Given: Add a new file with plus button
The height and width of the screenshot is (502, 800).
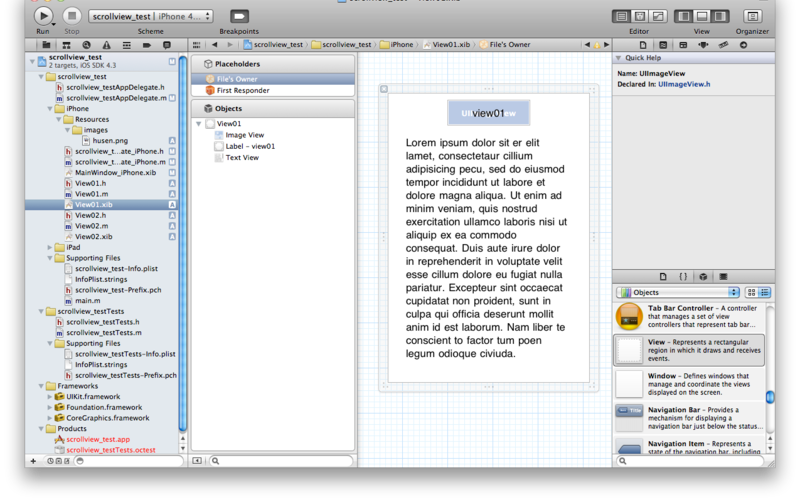Looking at the screenshot, I should 33,461.
